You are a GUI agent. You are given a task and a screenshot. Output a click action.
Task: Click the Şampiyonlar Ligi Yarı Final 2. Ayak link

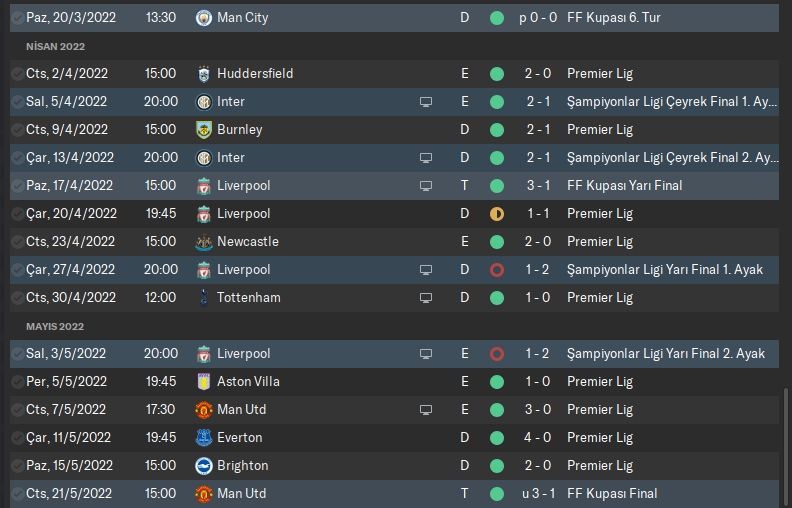click(x=666, y=354)
